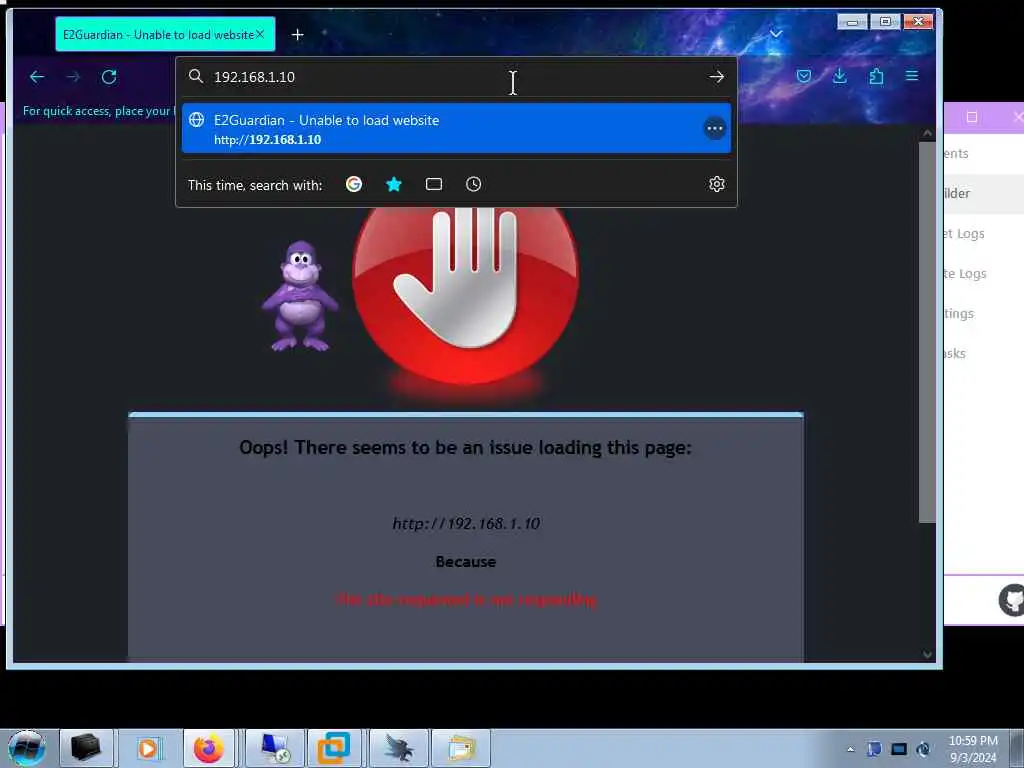Click the GitHub icon in background window
This screenshot has width=1024, height=768.
1011,600
